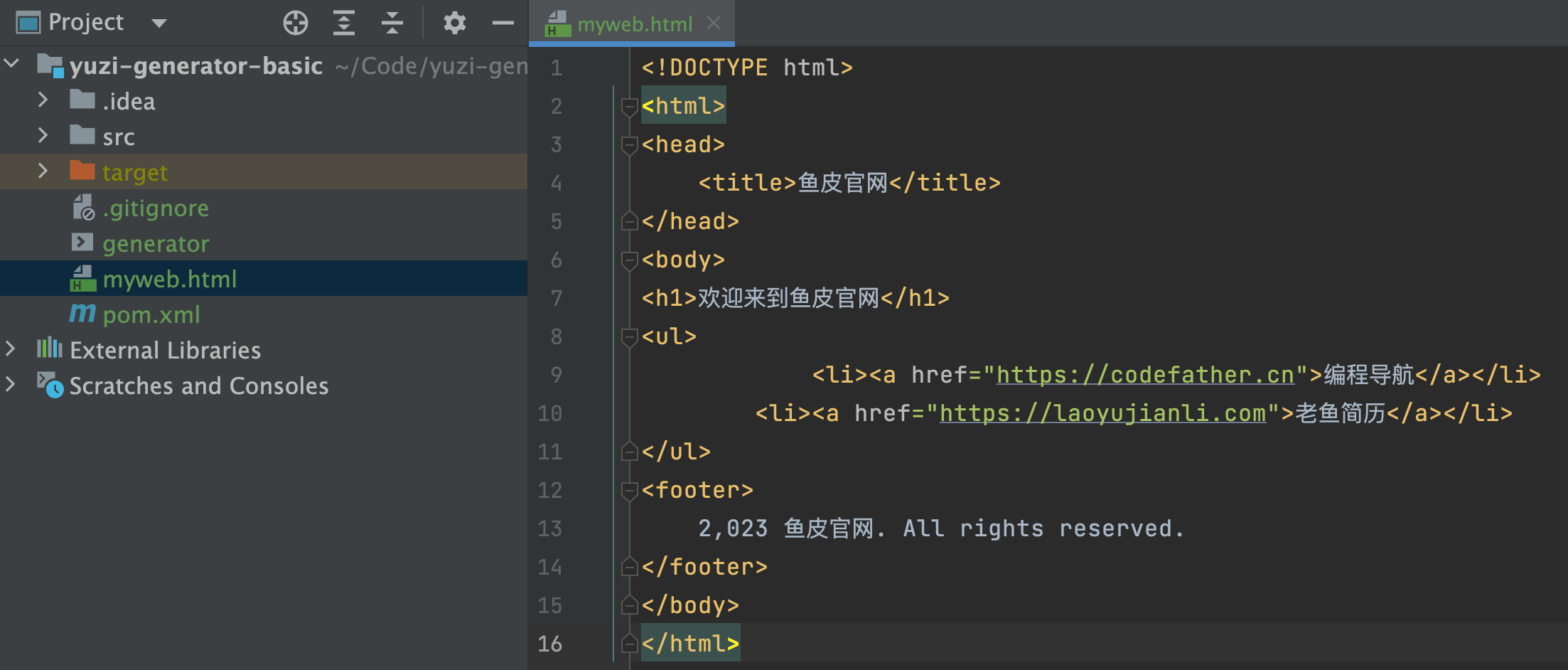Click the codefather.cn link in code
Viewport: 1568px width, 670px height.
[1144, 375]
